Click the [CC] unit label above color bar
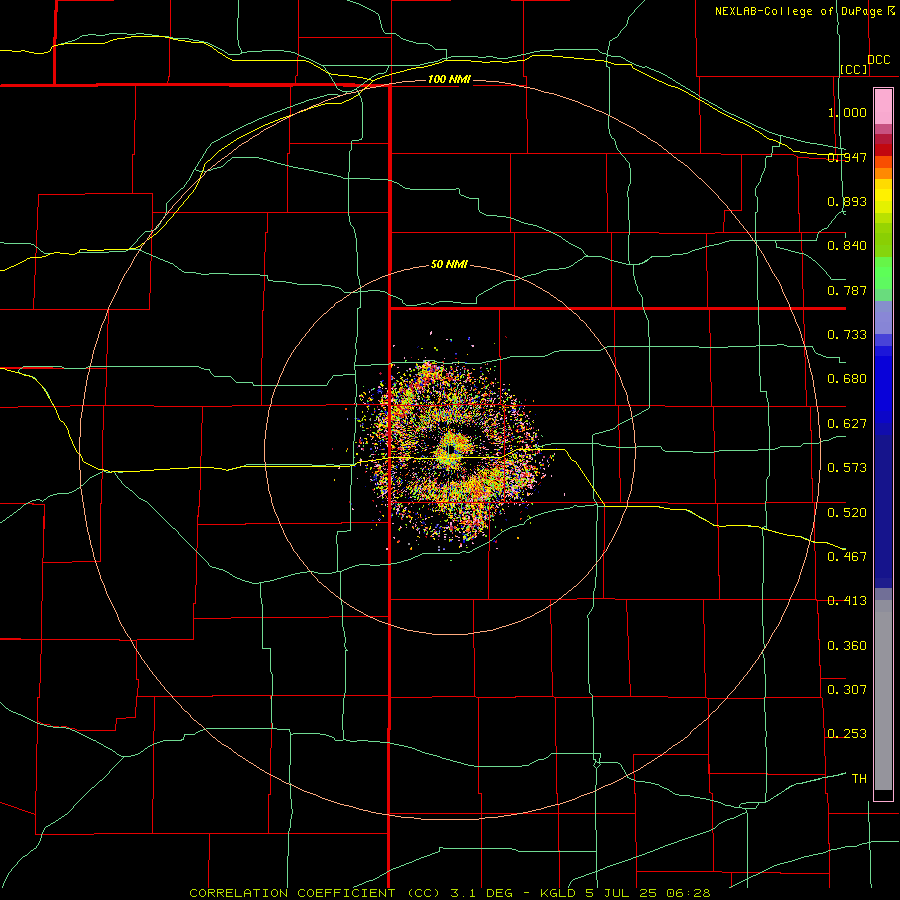The image size is (900, 900). click(854, 69)
